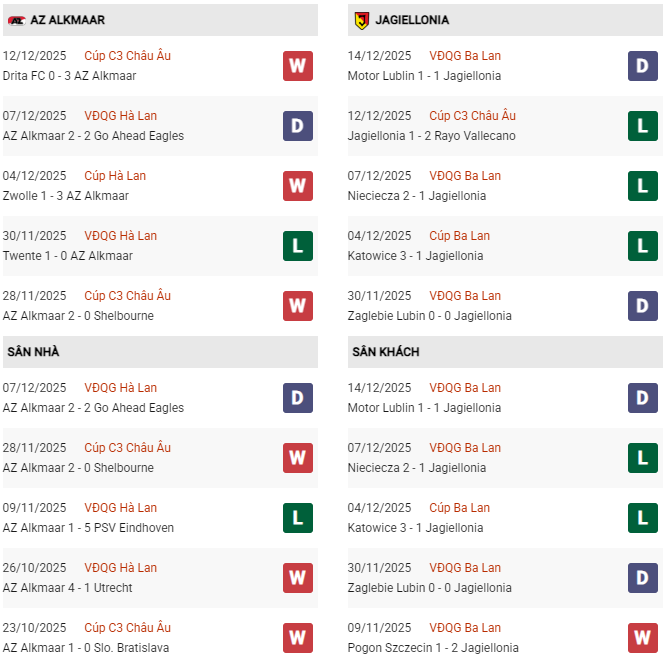665x662 pixels.
Task: Open Cúp Hà Lan link on 04/12 row
Action: click(115, 176)
